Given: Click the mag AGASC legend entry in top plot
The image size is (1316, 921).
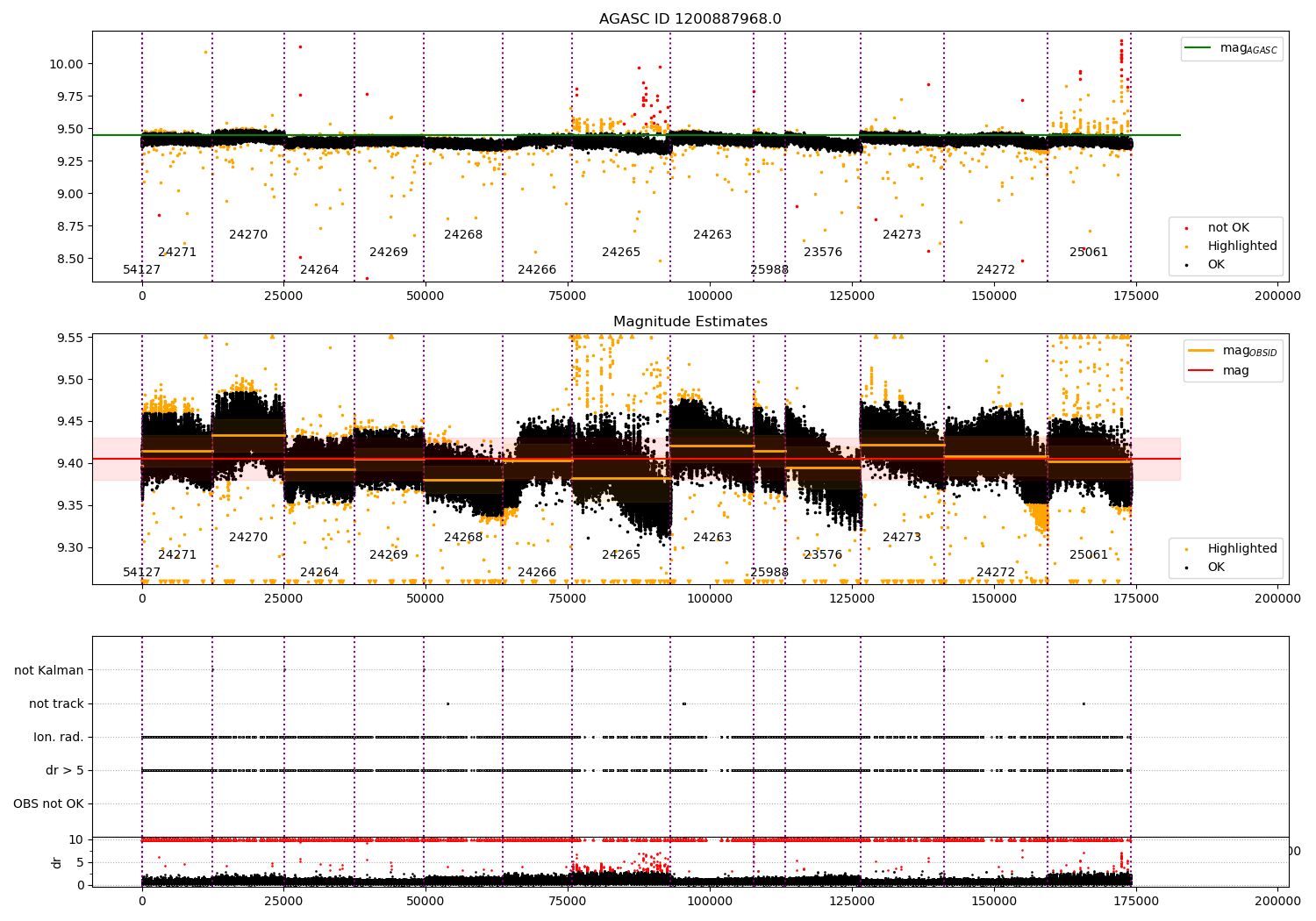Looking at the screenshot, I should click(1232, 48).
